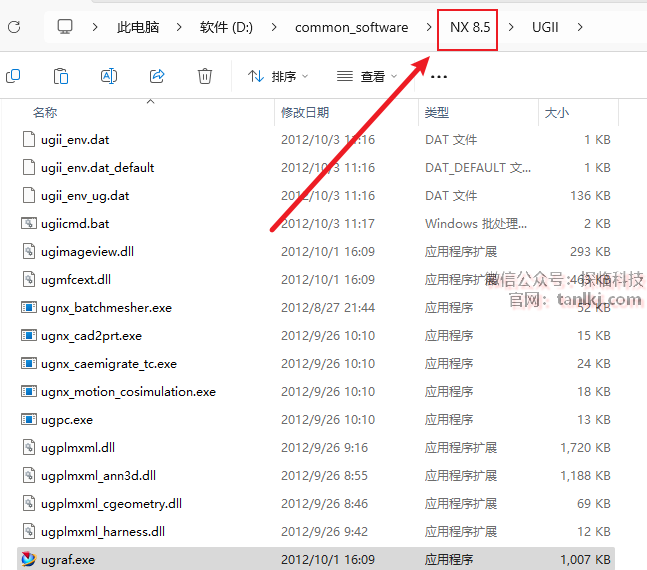Click the 1,007 KB size cell

click(585, 560)
